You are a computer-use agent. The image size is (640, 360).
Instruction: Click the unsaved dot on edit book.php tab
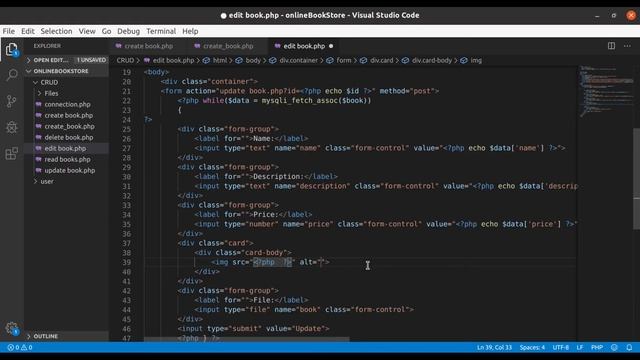tap(331, 46)
